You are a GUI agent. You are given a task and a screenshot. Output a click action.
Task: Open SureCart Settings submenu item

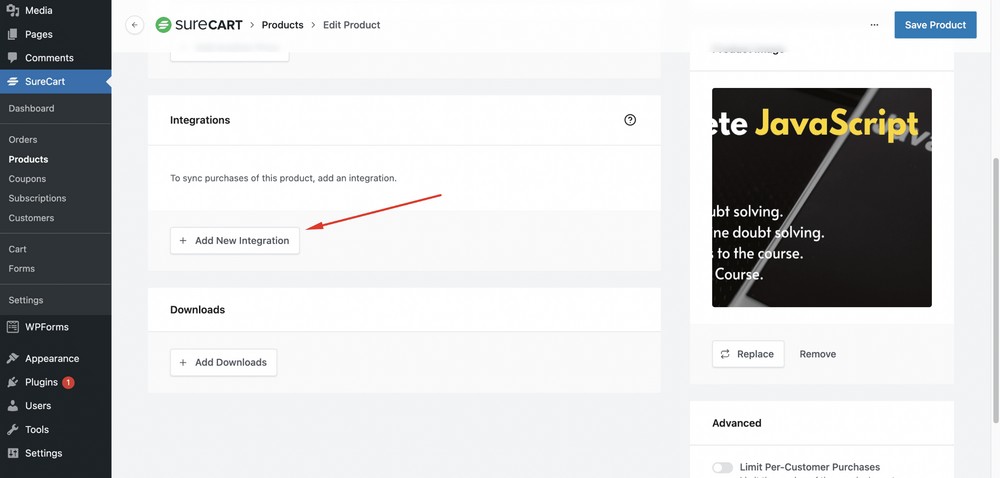pyautogui.click(x=26, y=300)
